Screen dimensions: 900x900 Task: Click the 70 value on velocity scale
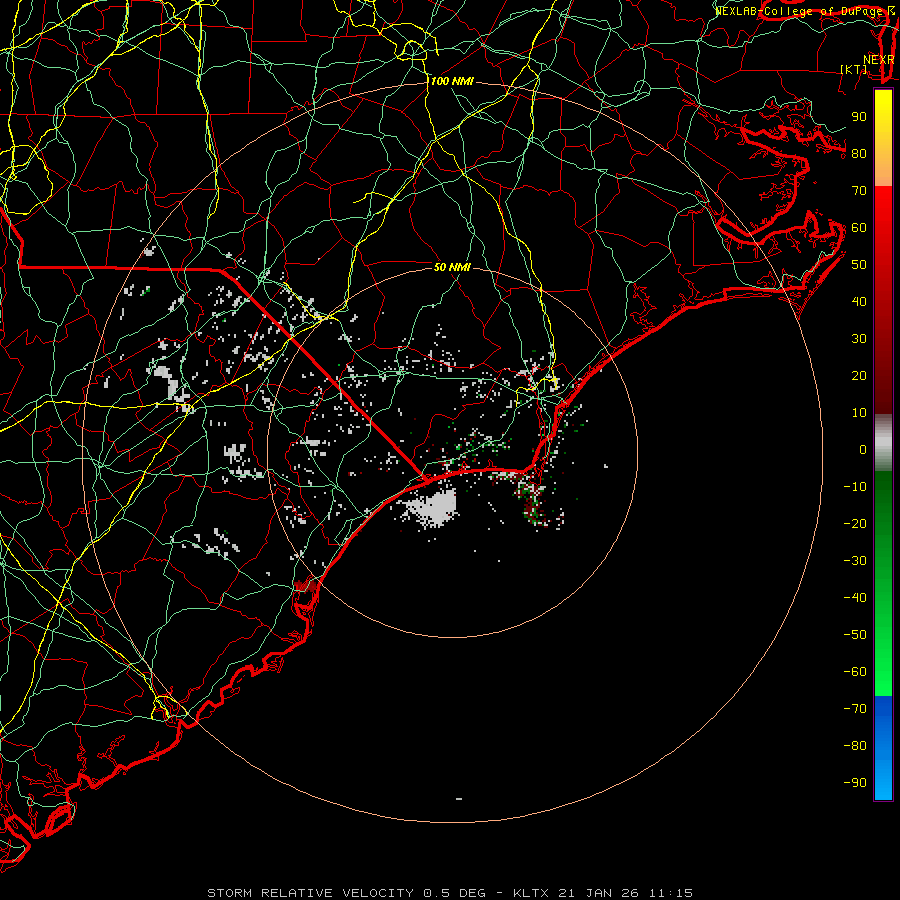click(859, 191)
